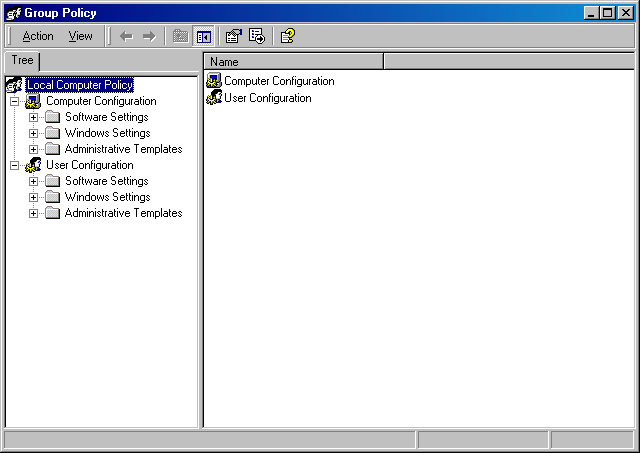640x453 pixels.
Task: Click the Export List toolbar icon
Action: pyautogui.click(x=257, y=36)
